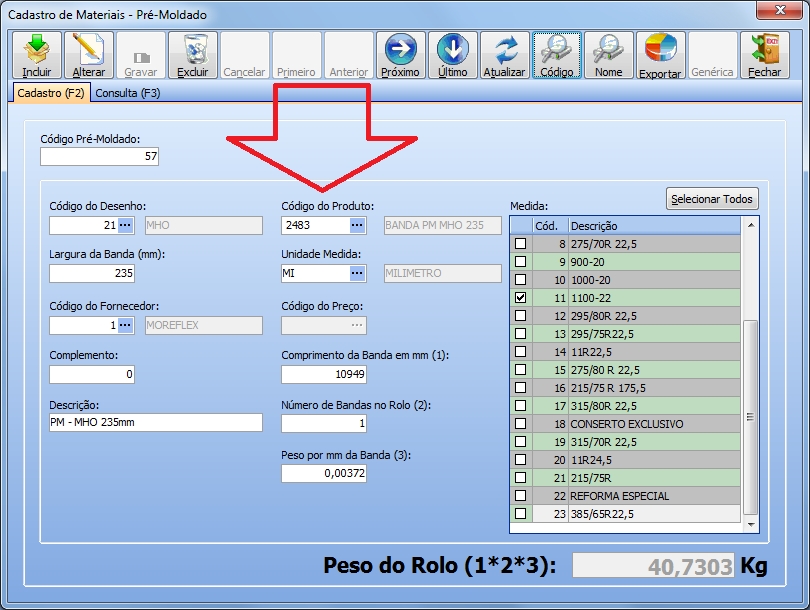Open lookup for Código do Desenho

[126, 226]
